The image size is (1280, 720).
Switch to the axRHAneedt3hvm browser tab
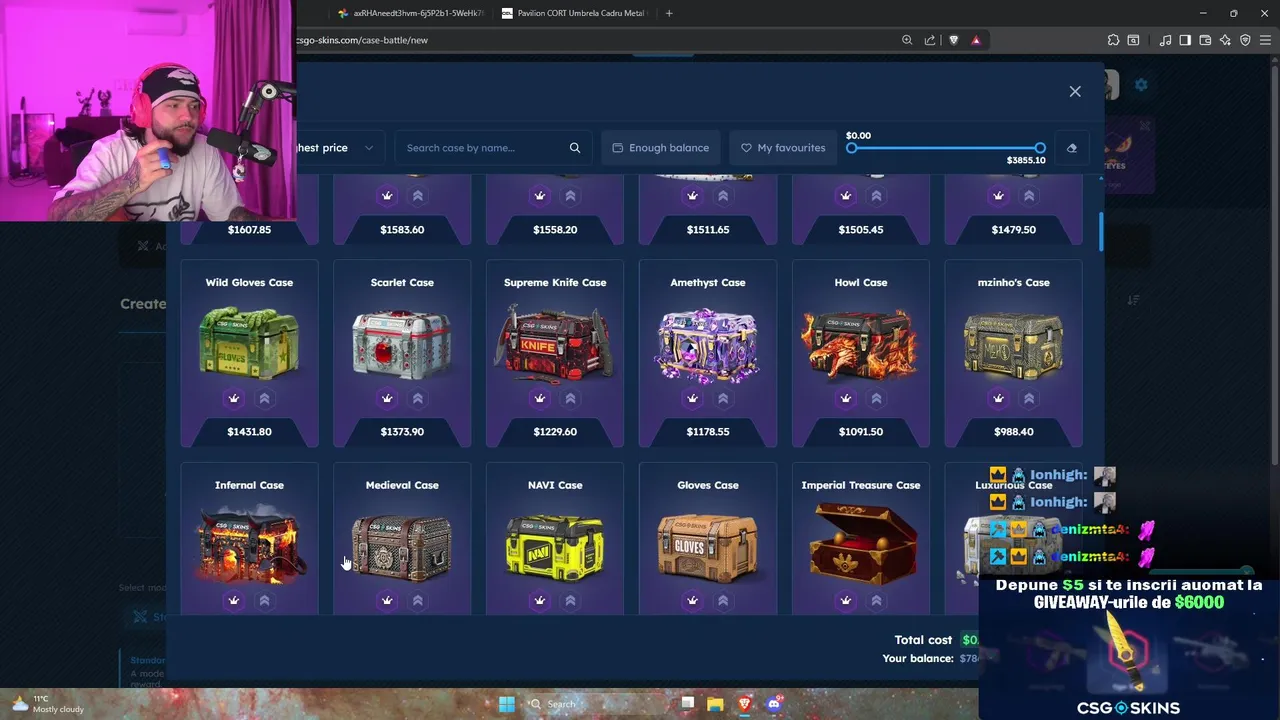click(x=410, y=13)
